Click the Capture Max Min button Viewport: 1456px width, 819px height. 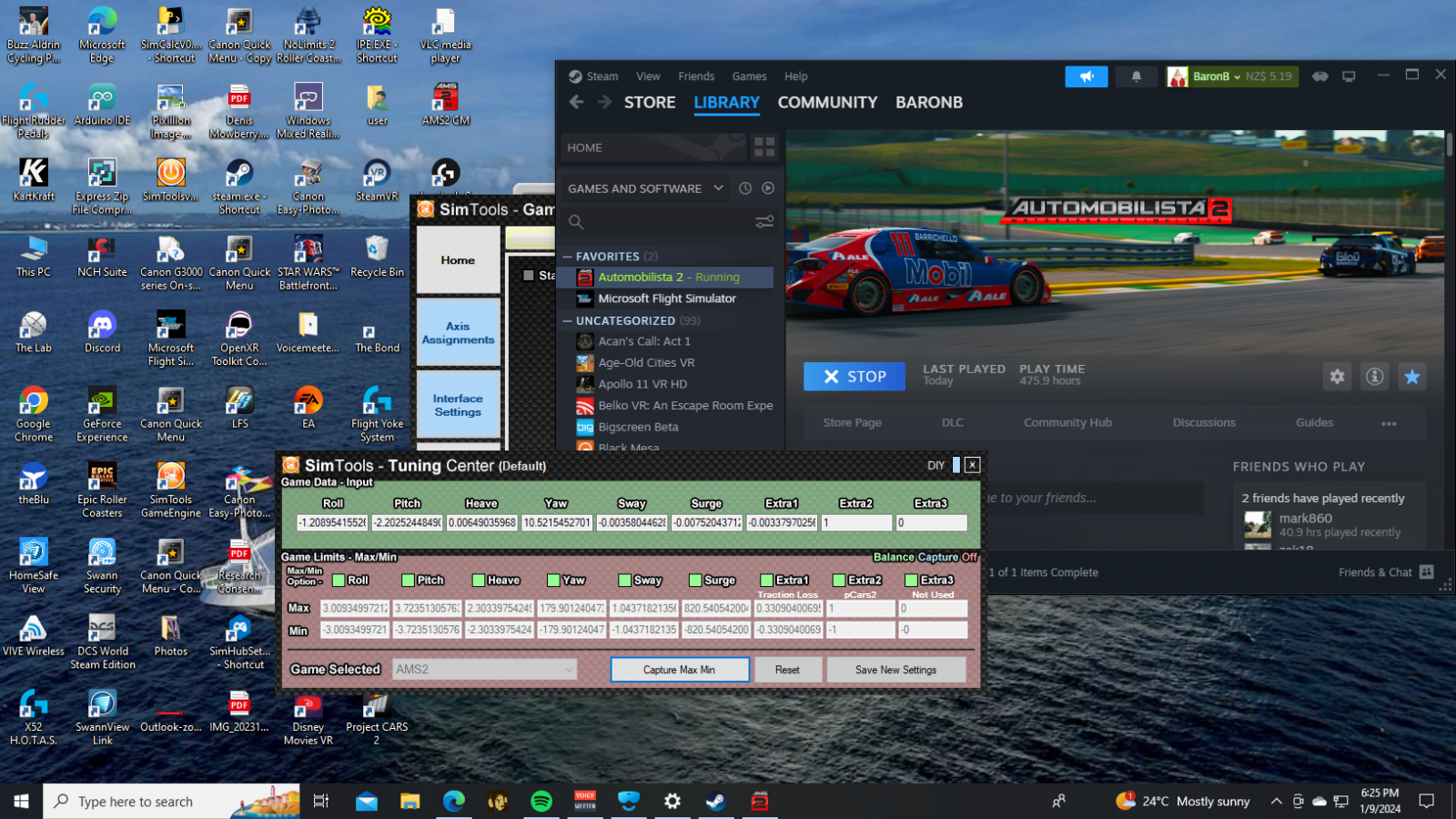(x=679, y=670)
